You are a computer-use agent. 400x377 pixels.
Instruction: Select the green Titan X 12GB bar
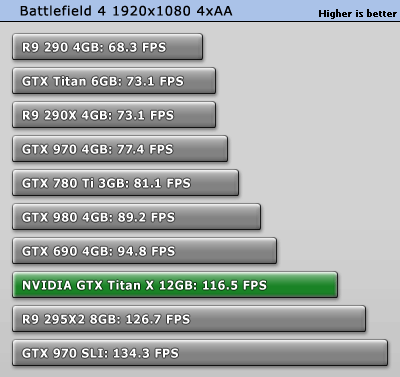(x=175, y=285)
